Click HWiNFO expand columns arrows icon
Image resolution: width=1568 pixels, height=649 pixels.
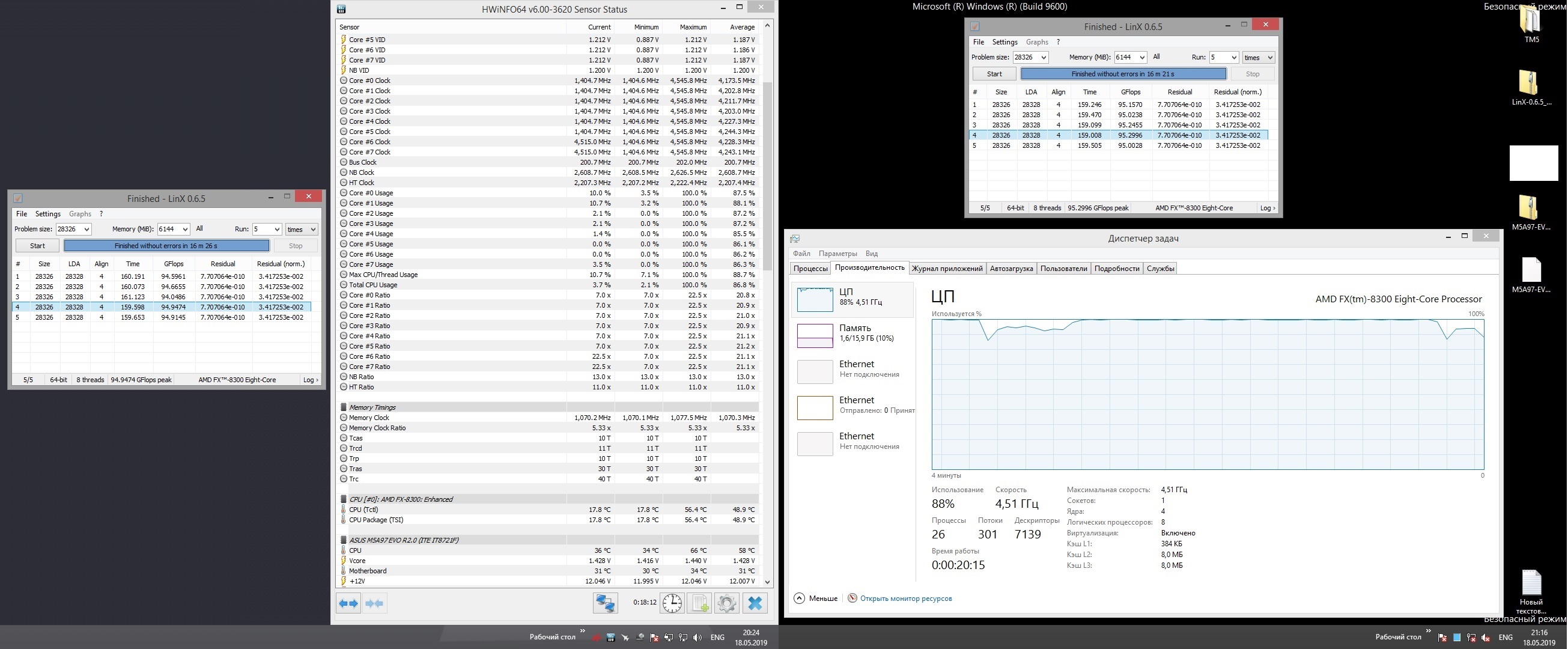click(349, 603)
